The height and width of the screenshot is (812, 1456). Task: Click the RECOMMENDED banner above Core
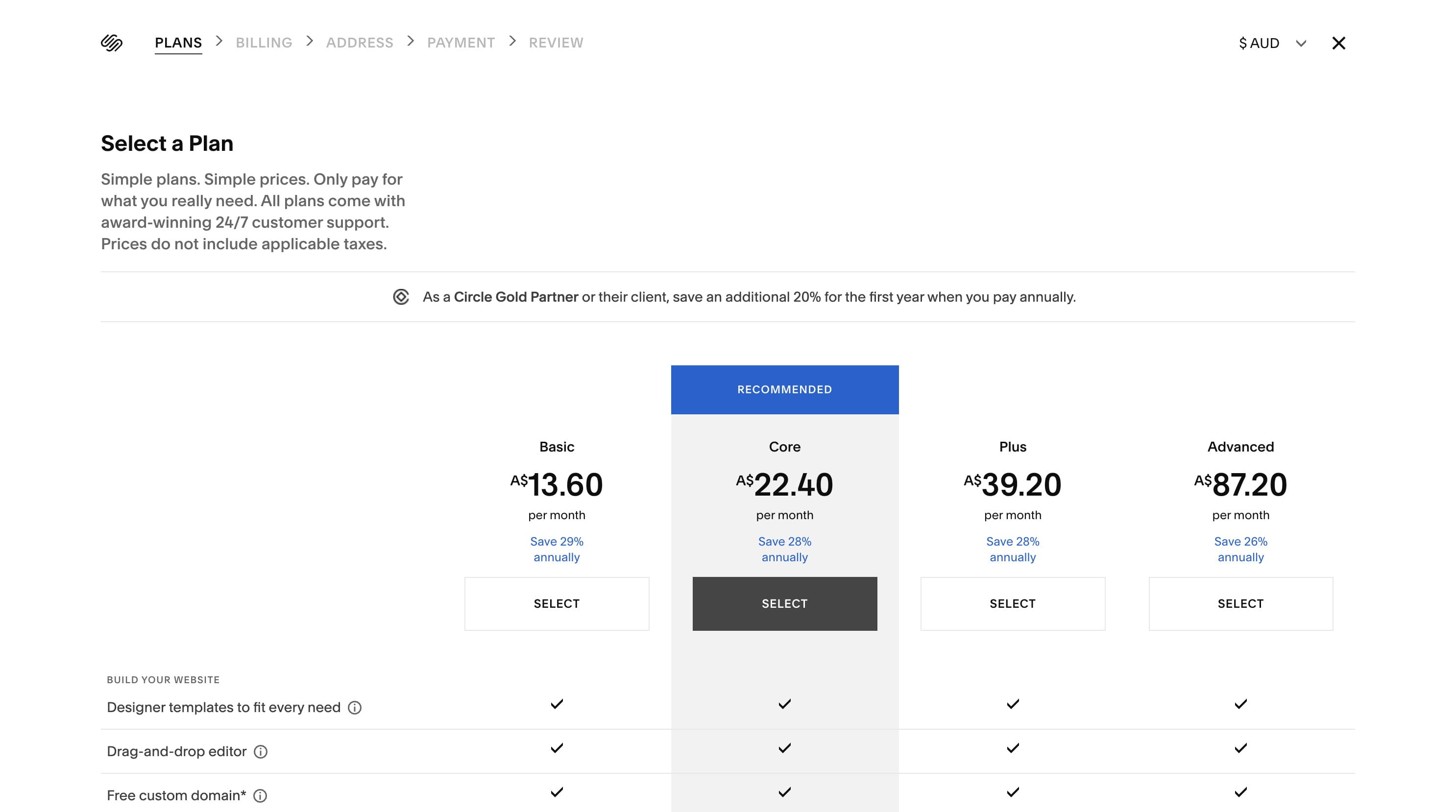784,389
